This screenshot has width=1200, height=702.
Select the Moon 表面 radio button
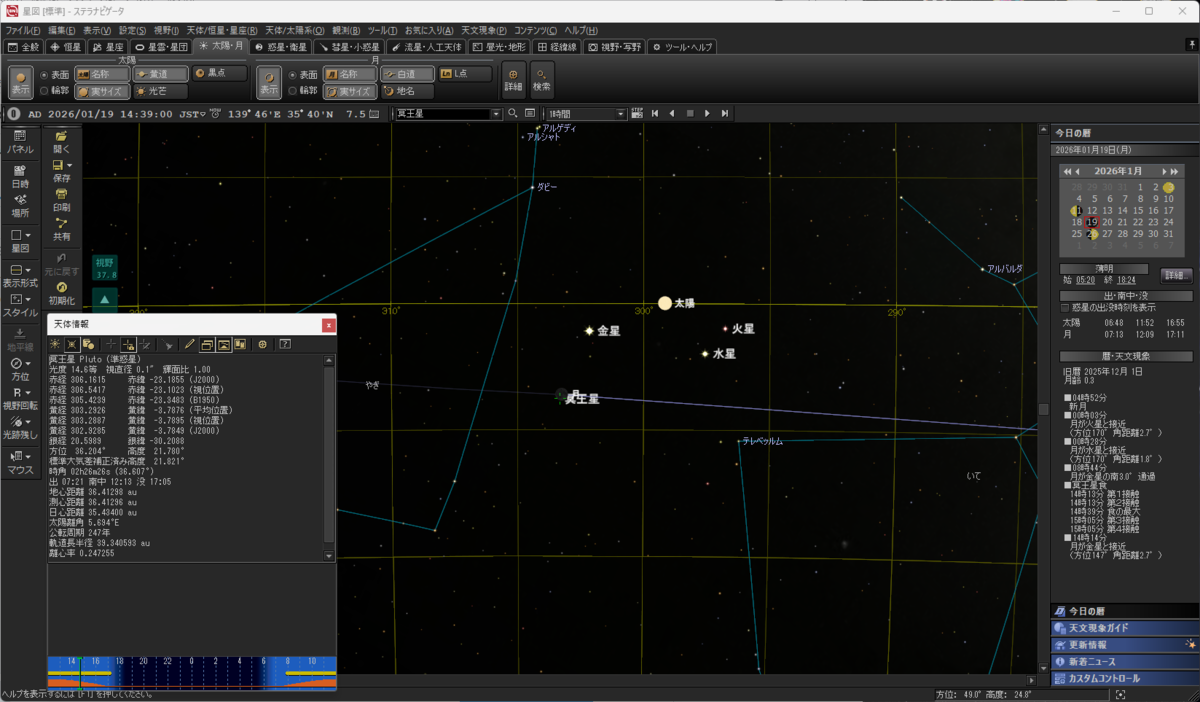click(x=293, y=74)
